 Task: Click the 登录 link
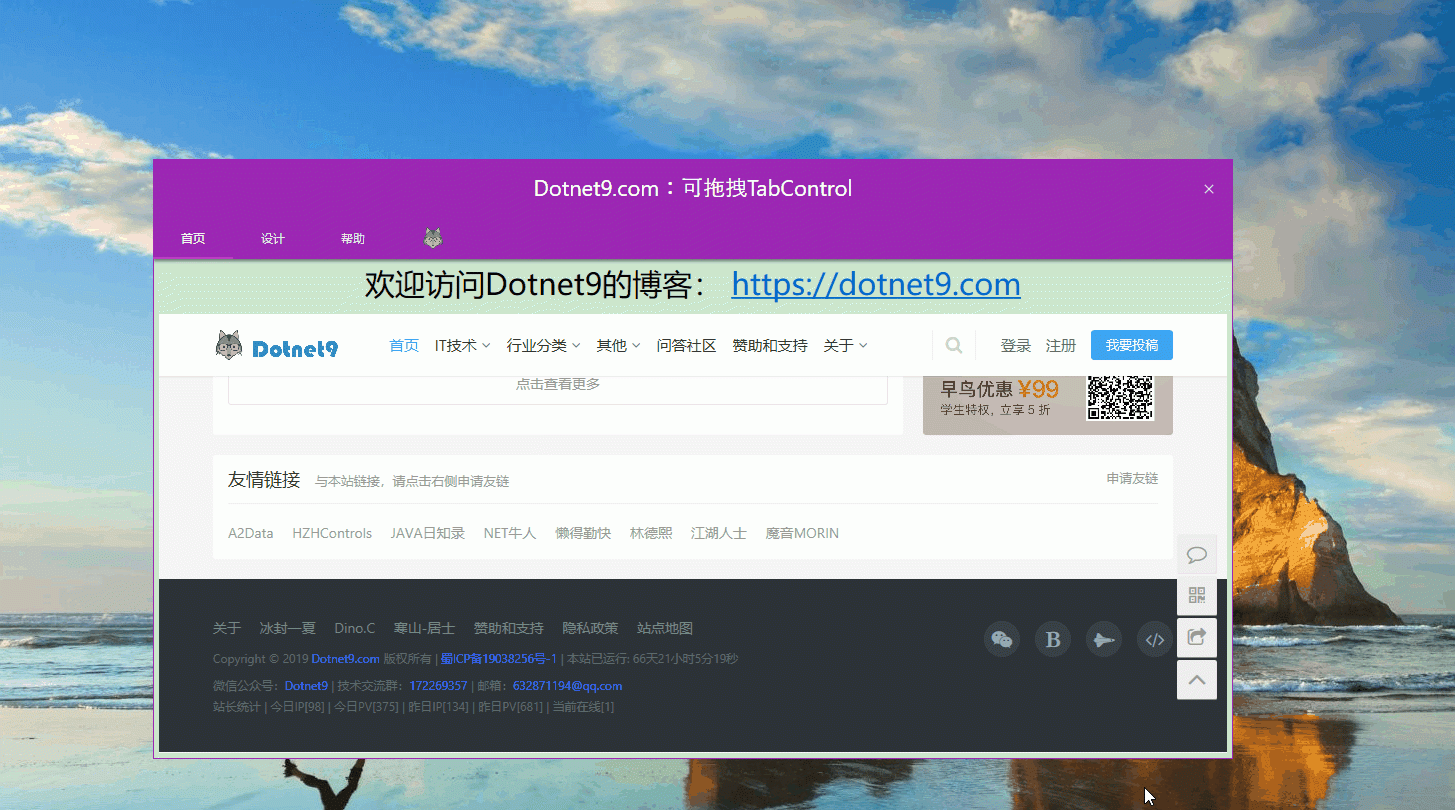pos(1016,345)
